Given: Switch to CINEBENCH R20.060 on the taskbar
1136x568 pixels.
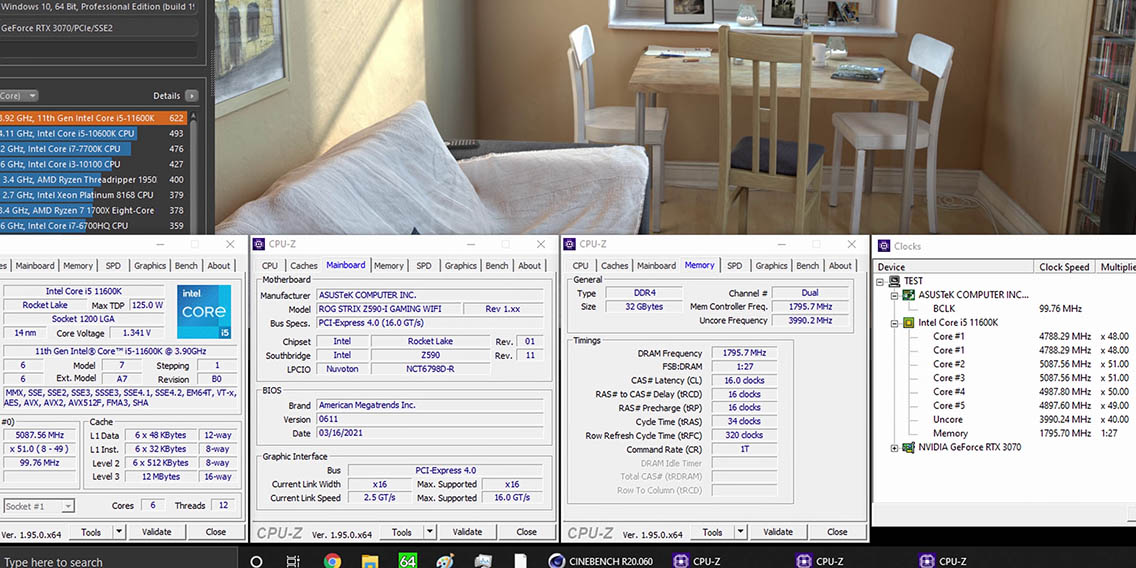Looking at the screenshot, I should (x=601, y=561).
